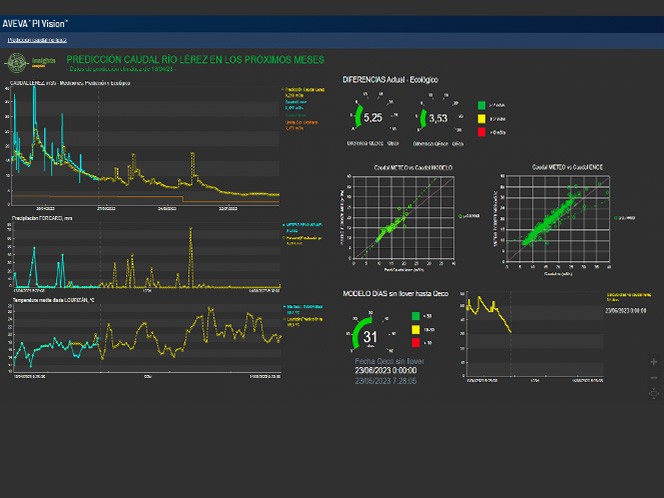
Task: Click the 3,53 difference gauge
Action: tap(437, 118)
